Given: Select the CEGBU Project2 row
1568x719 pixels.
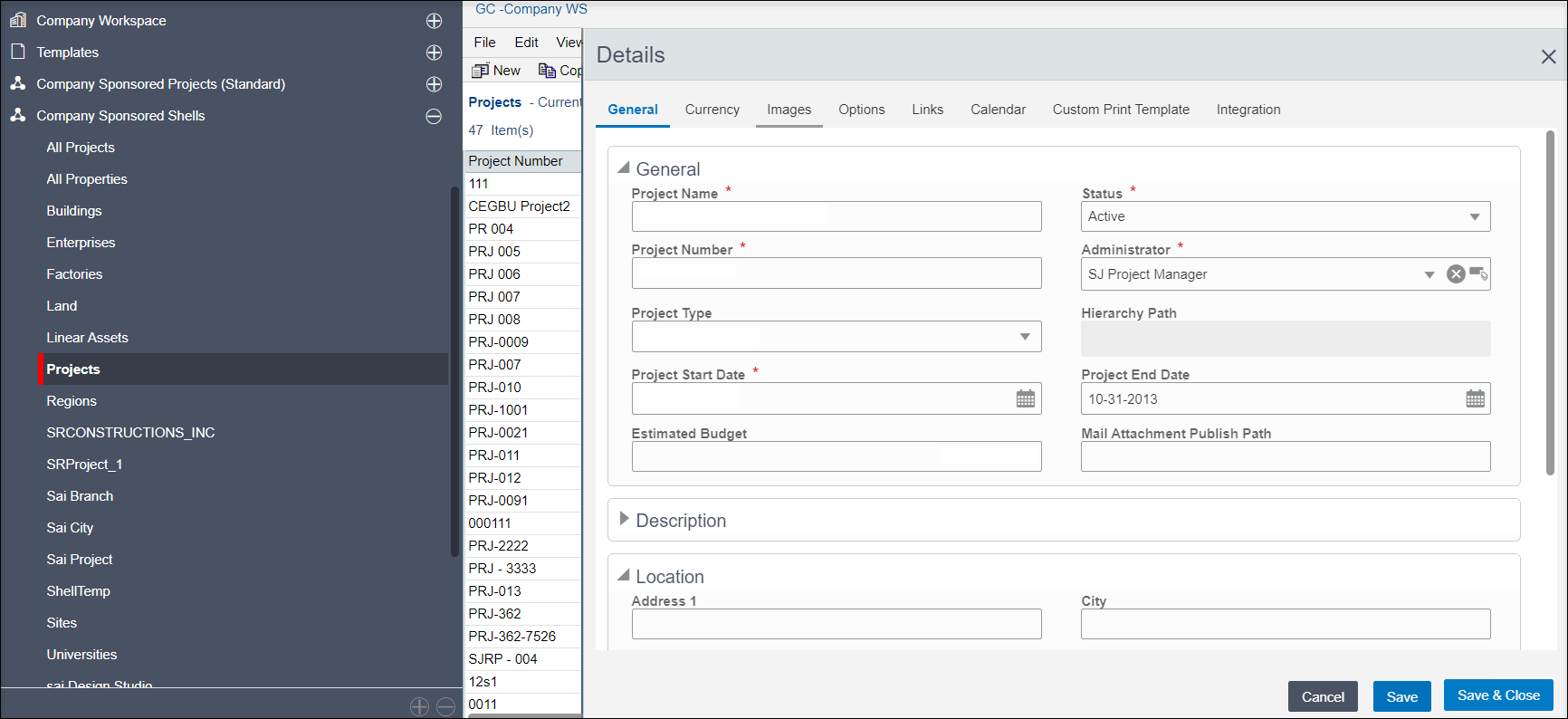Looking at the screenshot, I should click(x=522, y=206).
